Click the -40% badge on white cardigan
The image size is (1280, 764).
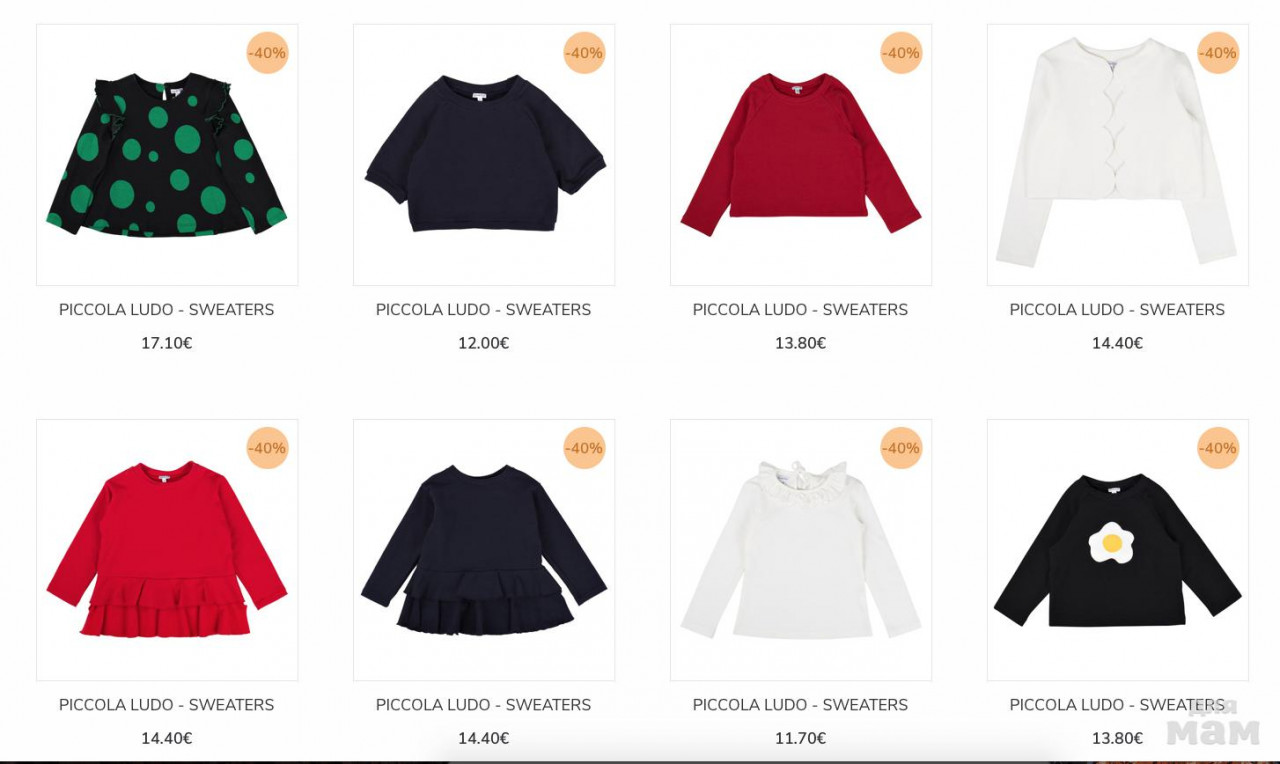(x=1218, y=53)
